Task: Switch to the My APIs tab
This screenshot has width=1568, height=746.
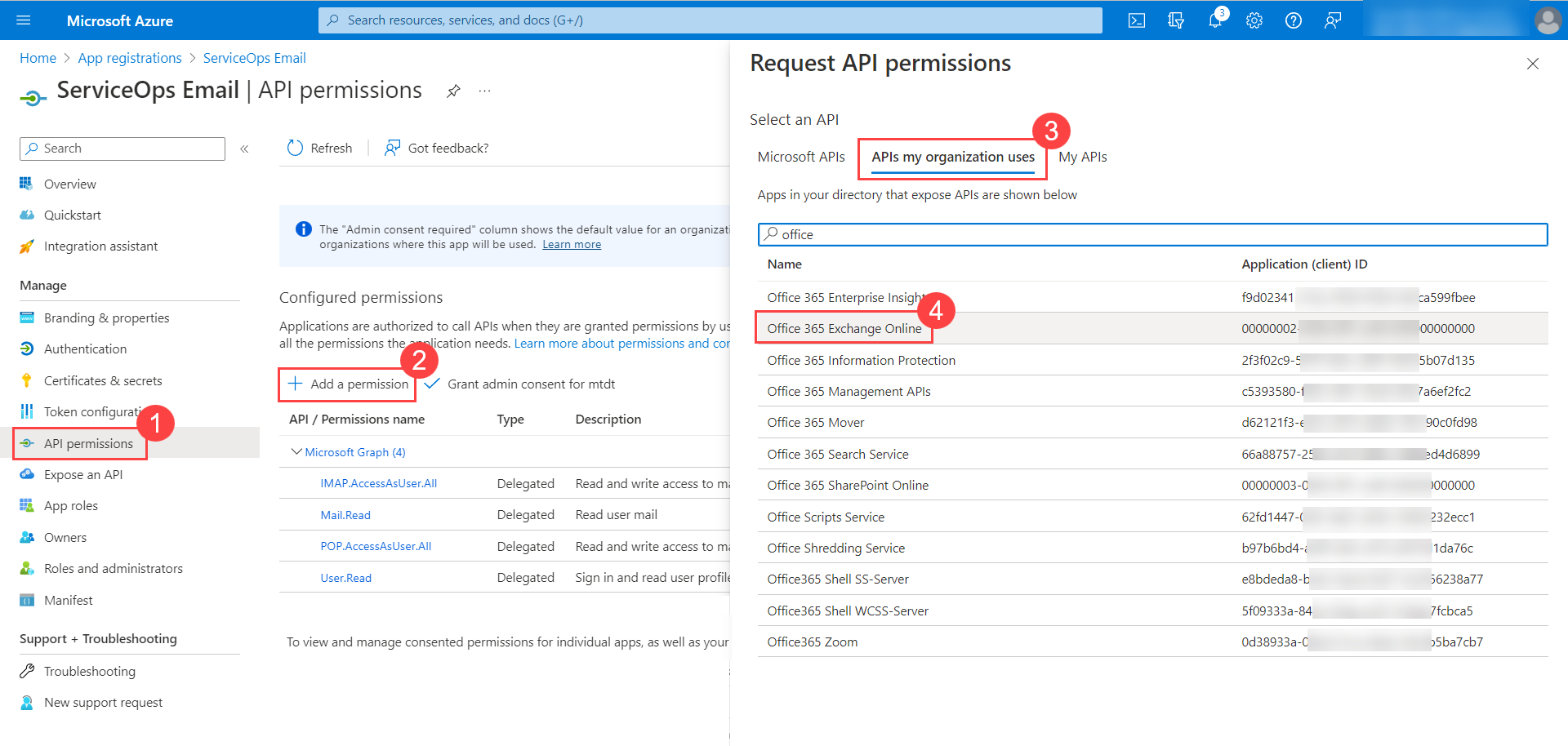Action: point(1083,157)
